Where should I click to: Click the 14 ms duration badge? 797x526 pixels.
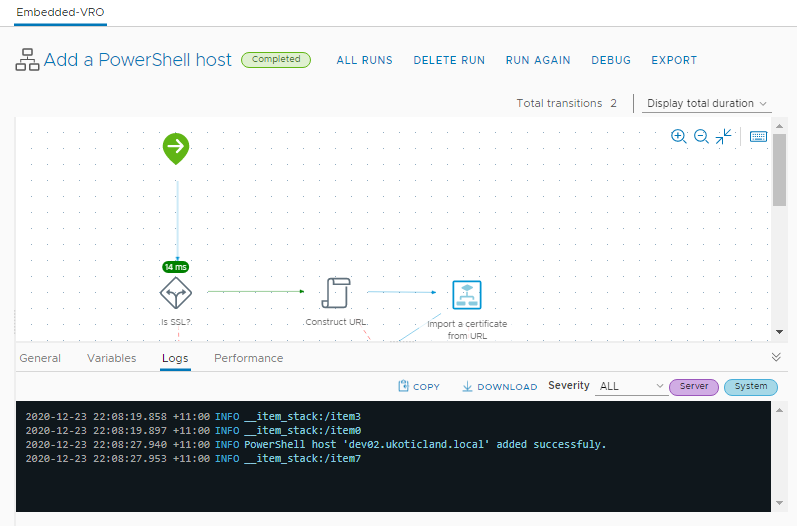coord(175,267)
